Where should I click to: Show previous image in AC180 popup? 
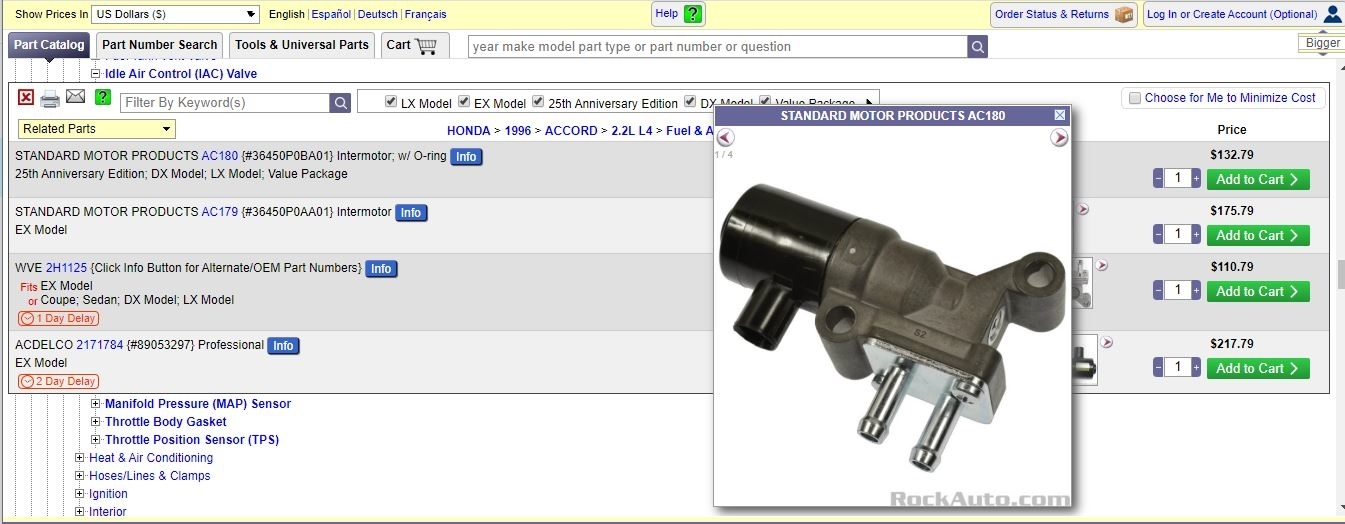(726, 138)
